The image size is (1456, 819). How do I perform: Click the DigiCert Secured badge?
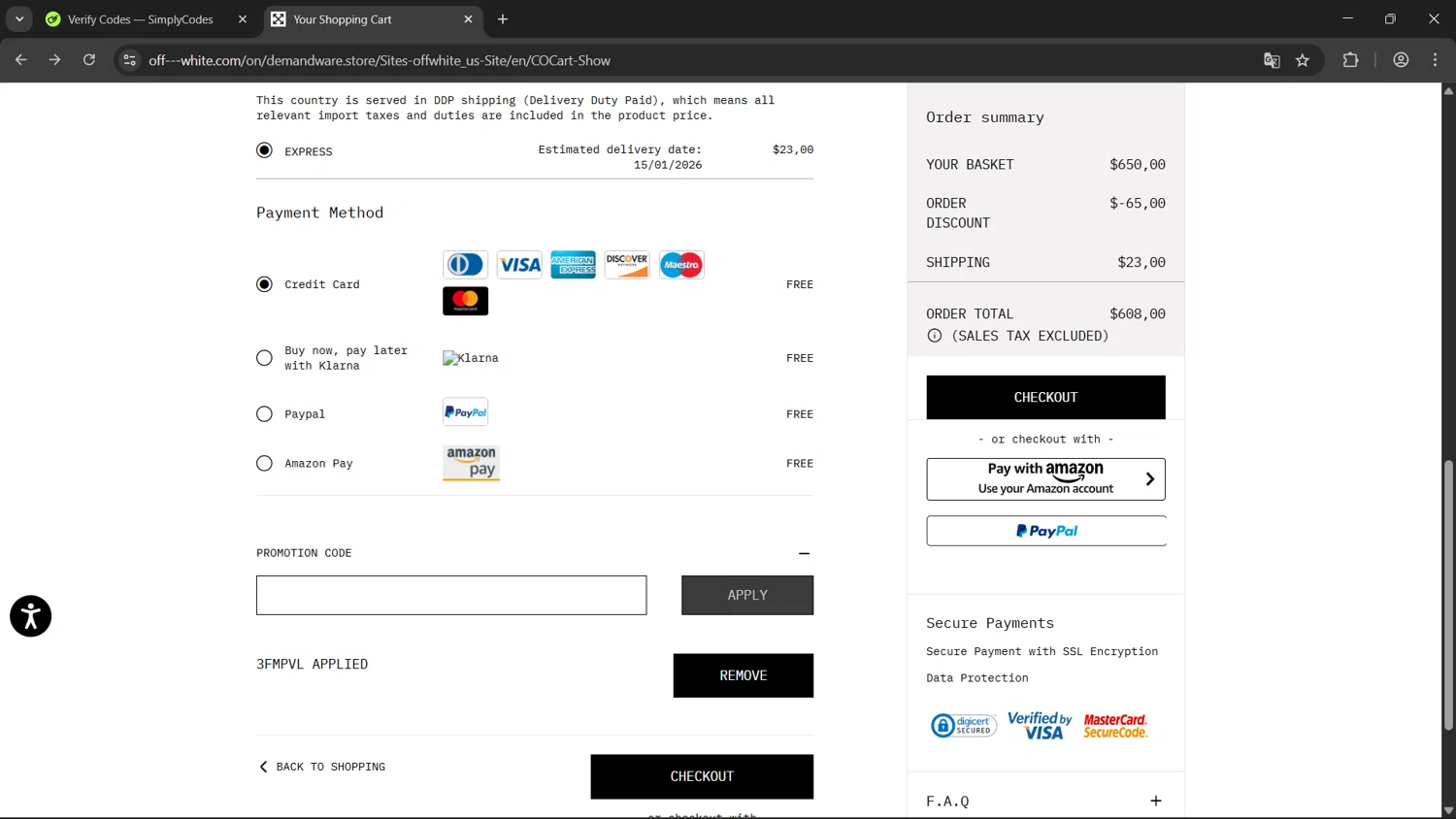coord(963,725)
